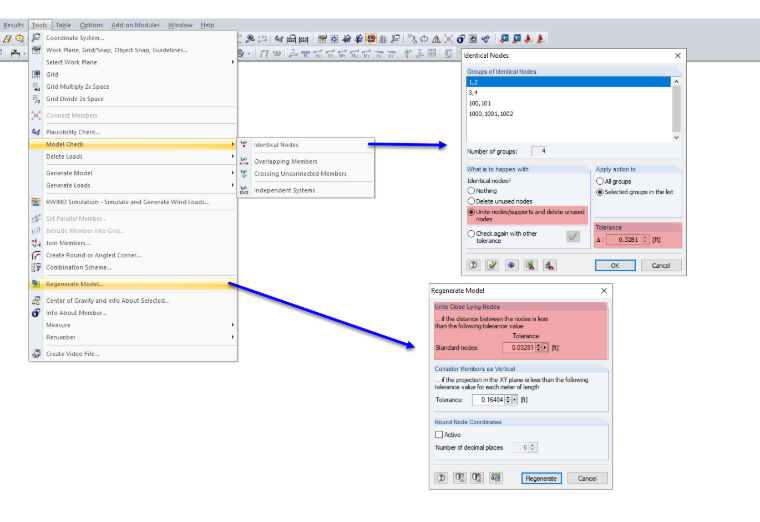Click the Center of Gravity icon
This screenshot has width=760, height=522.
coord(36,301)
